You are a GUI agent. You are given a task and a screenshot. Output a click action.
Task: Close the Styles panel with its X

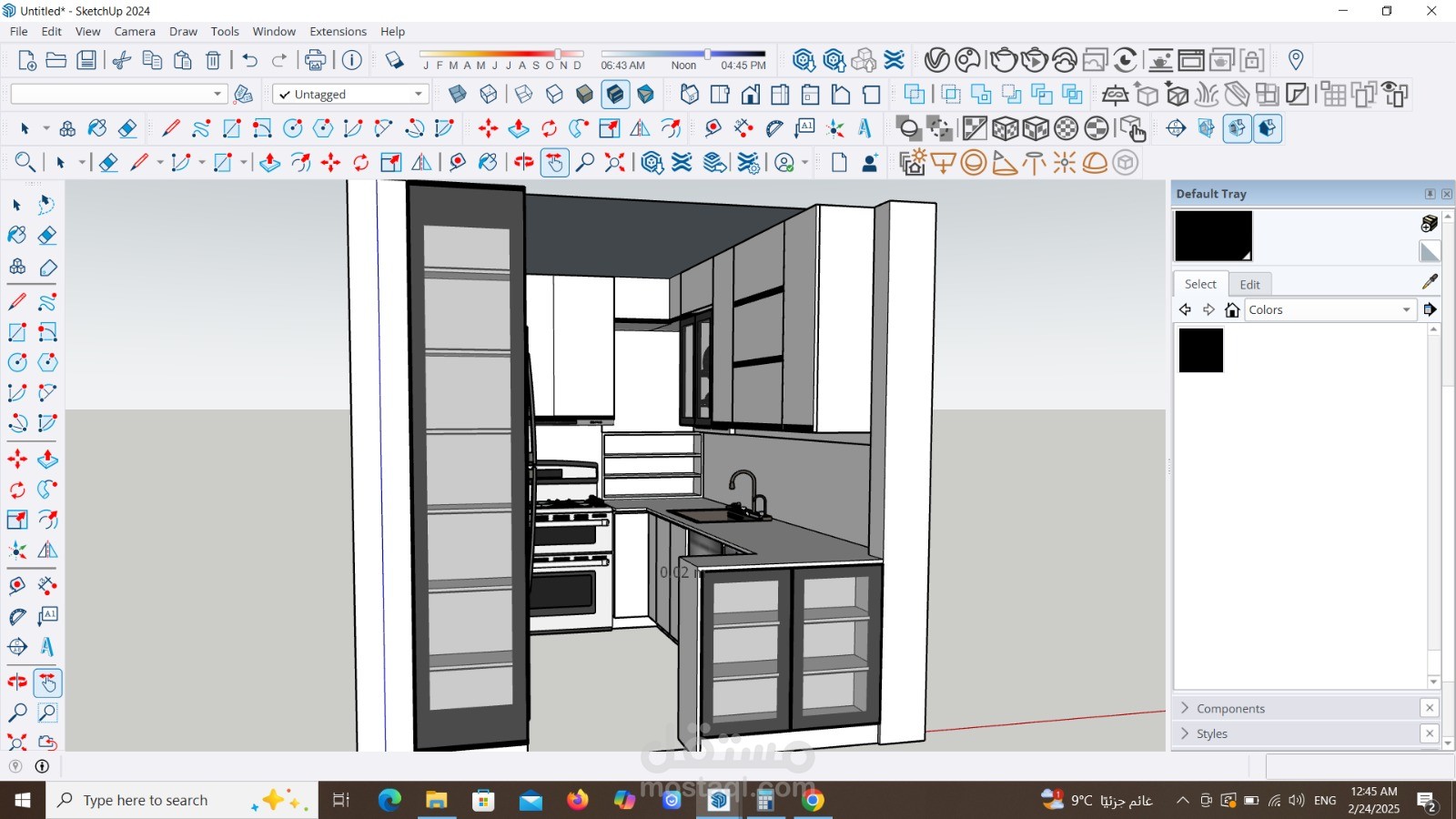[1430, 733]
